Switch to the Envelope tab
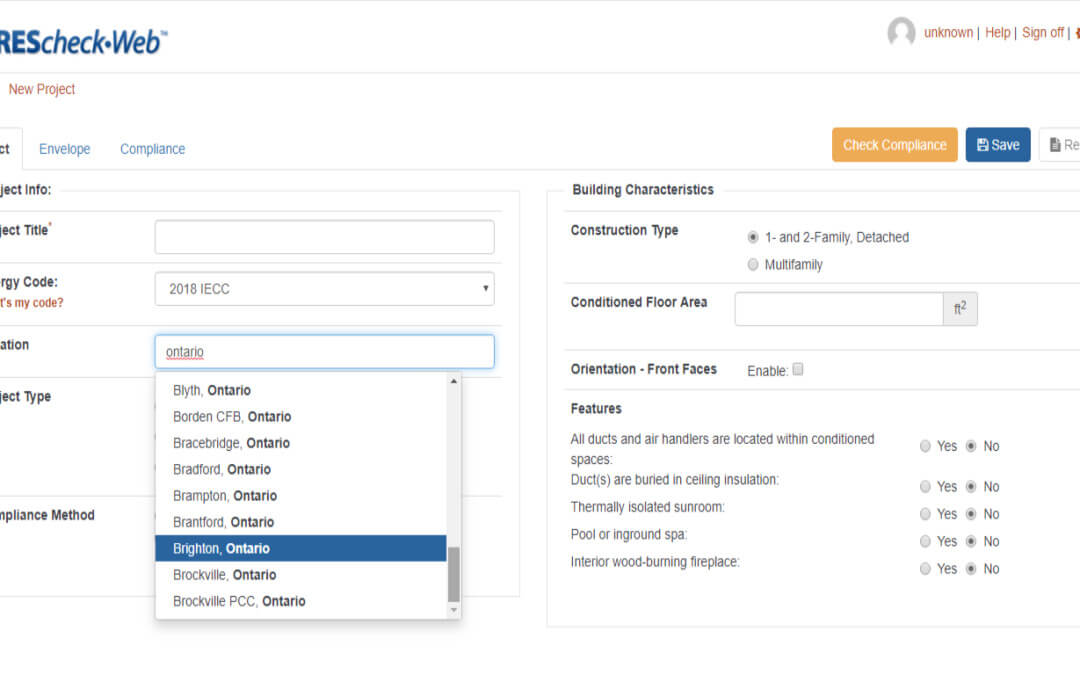 pos(64,149)
